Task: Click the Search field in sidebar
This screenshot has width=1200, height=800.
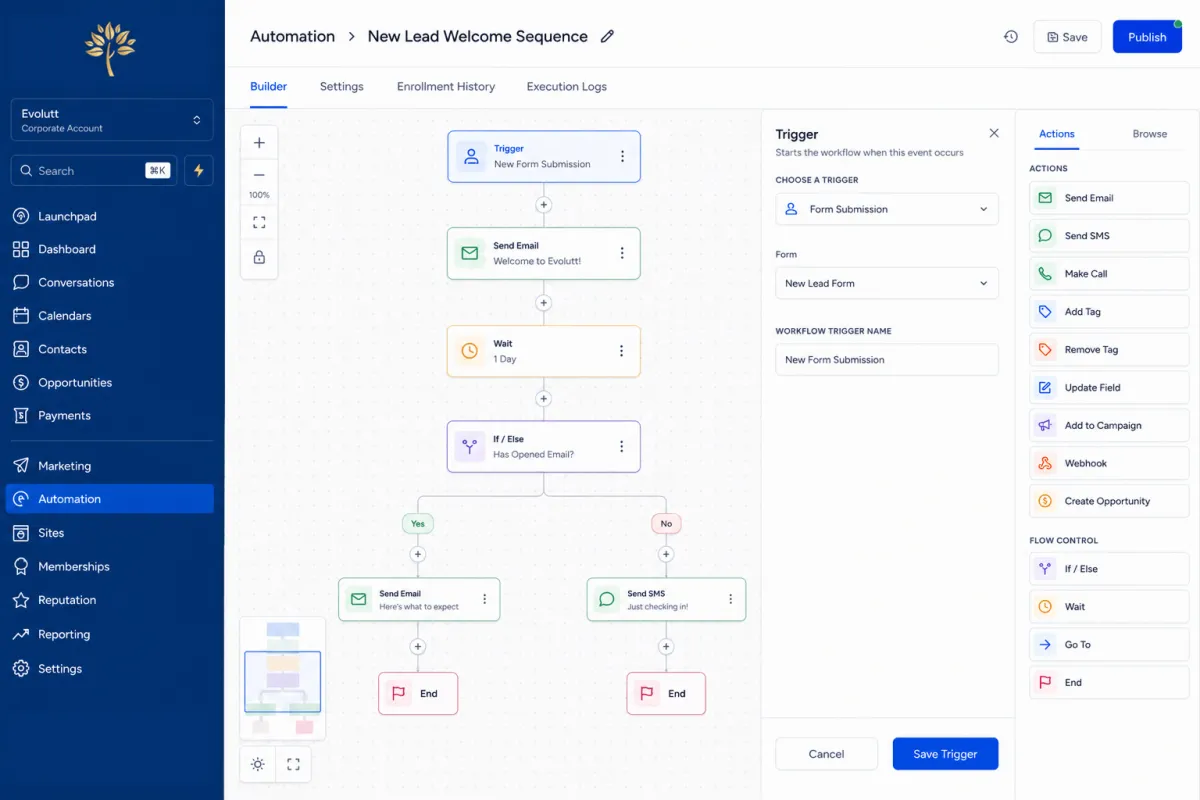Action: tap(94, 171)
